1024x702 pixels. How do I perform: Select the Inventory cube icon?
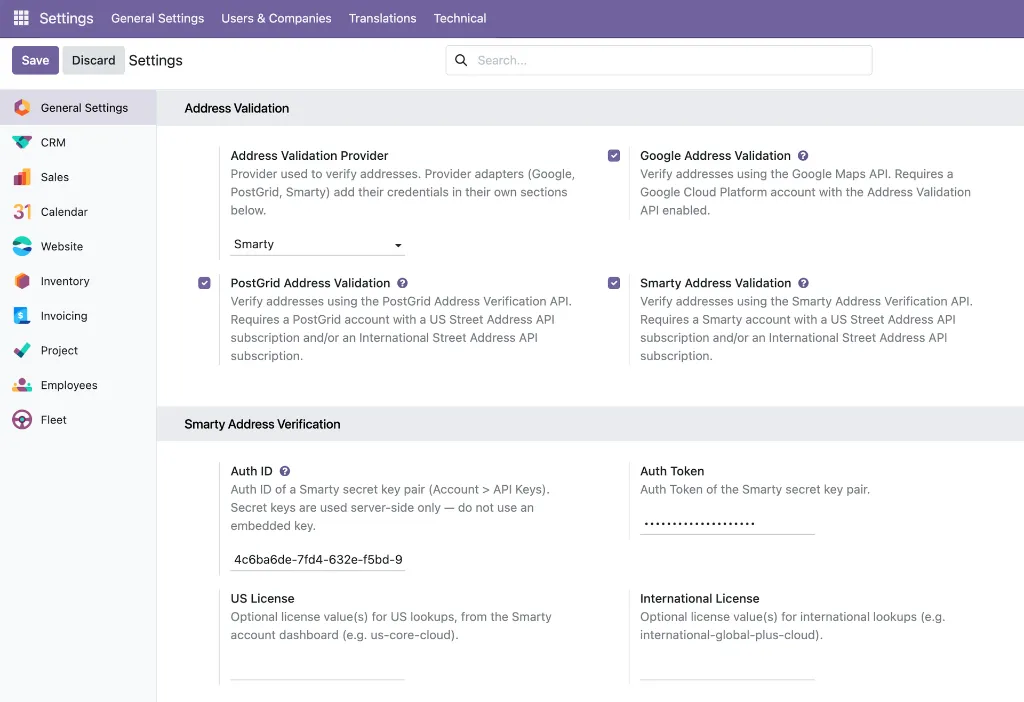coord(22,281)
